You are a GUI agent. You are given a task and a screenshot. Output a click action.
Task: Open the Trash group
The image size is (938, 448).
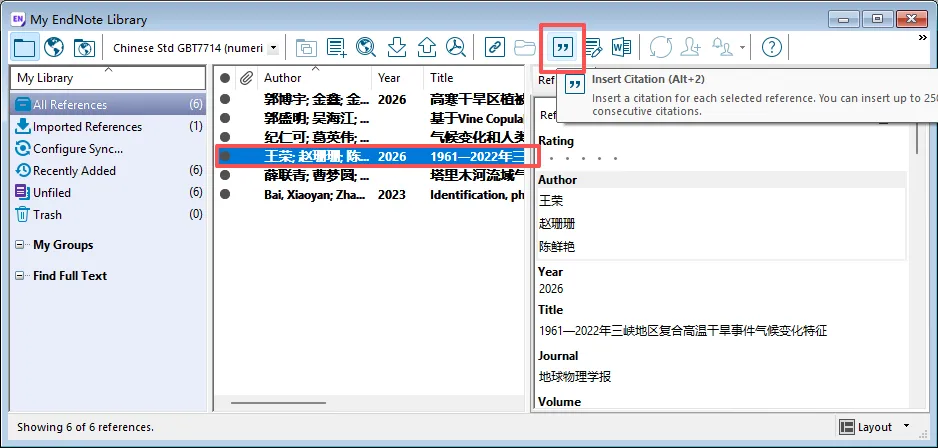[x=108, y=215]
